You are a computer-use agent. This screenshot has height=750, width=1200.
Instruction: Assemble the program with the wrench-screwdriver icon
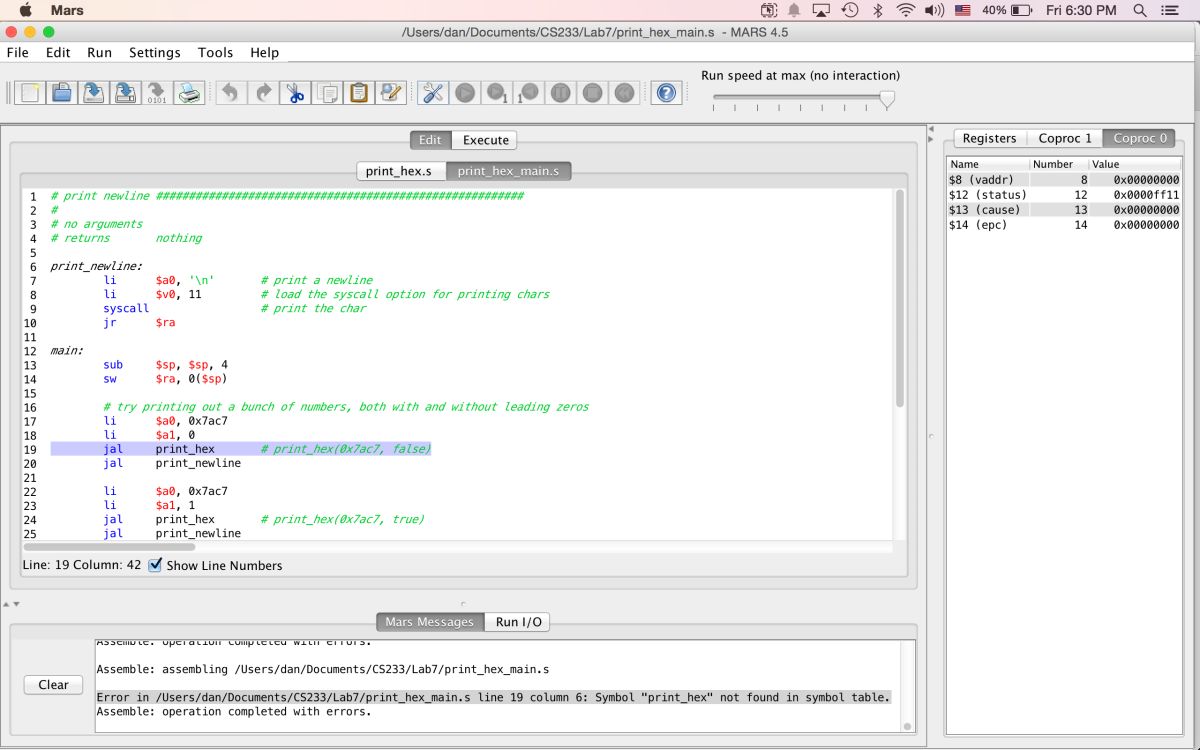433,93
